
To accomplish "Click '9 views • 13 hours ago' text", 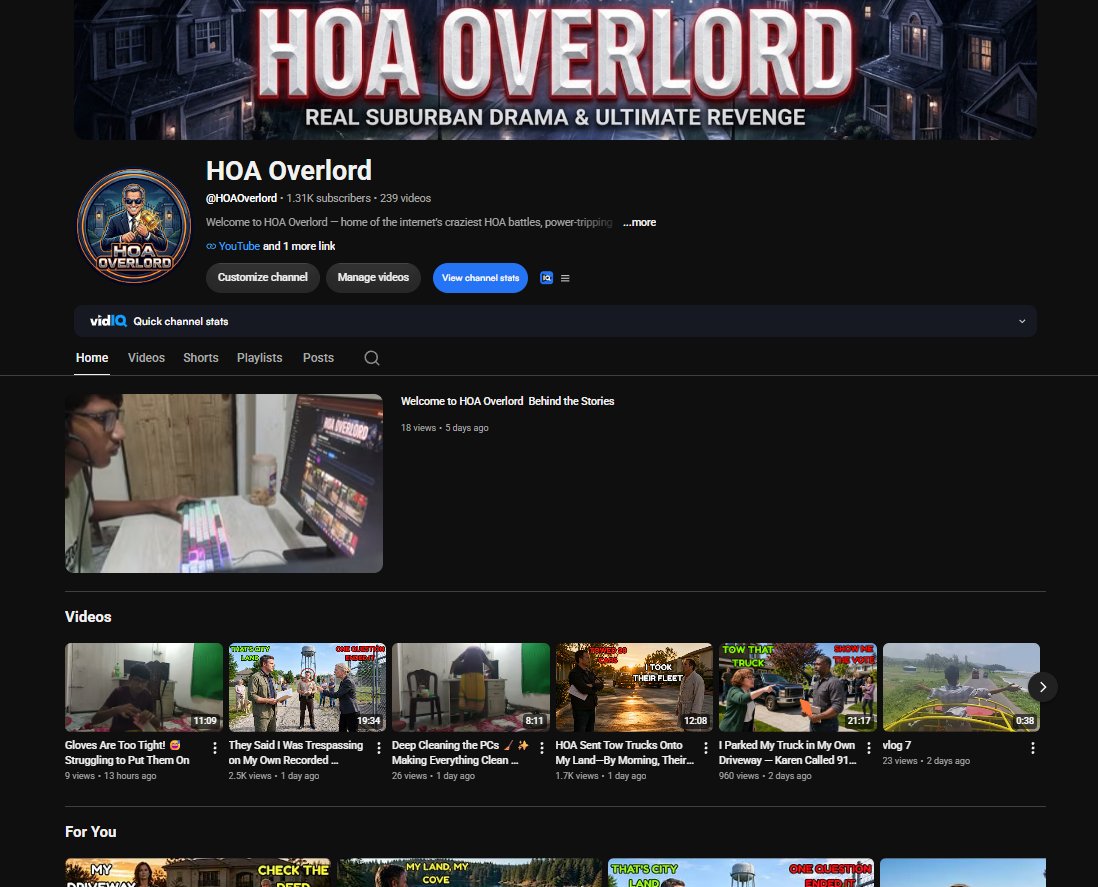I will [x=111, y=776].
